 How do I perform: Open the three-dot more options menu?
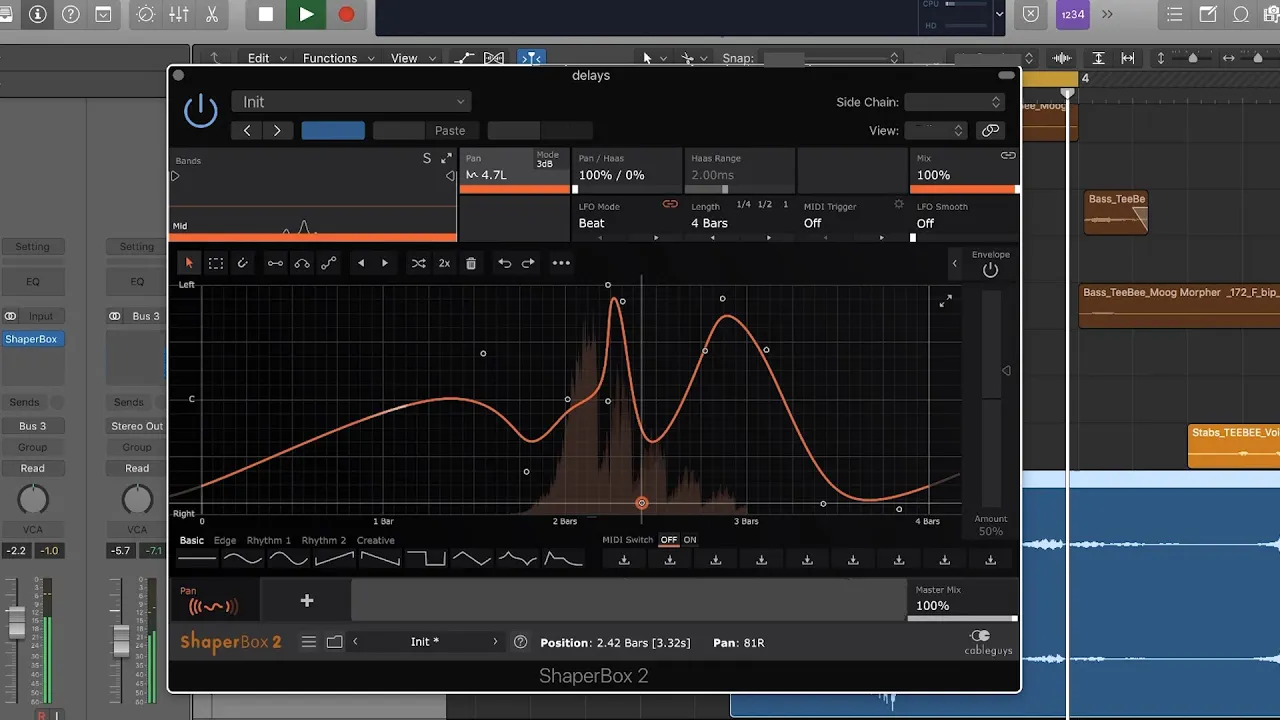coord(561,263)
